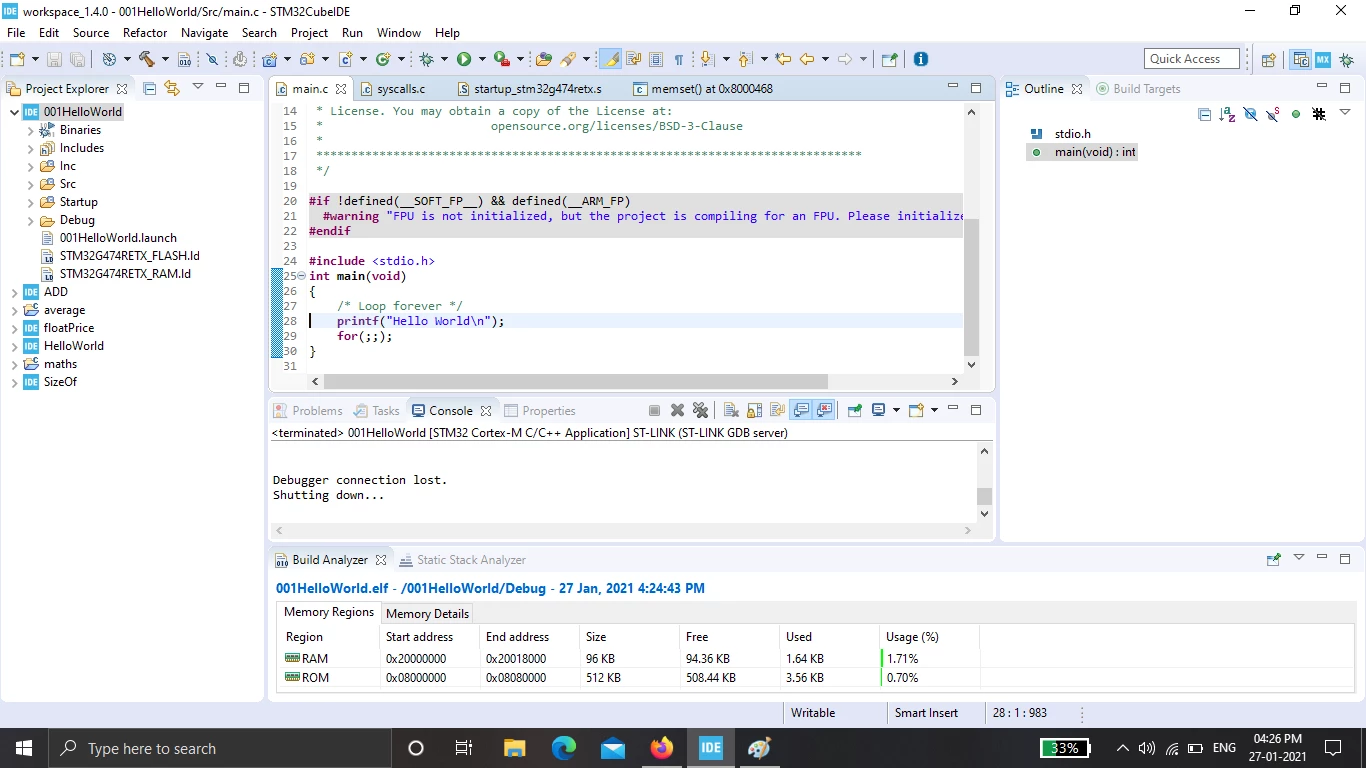Click the Information Center icon
The height and width of the screenshot is (768, 1366).
tap(921, 59)
